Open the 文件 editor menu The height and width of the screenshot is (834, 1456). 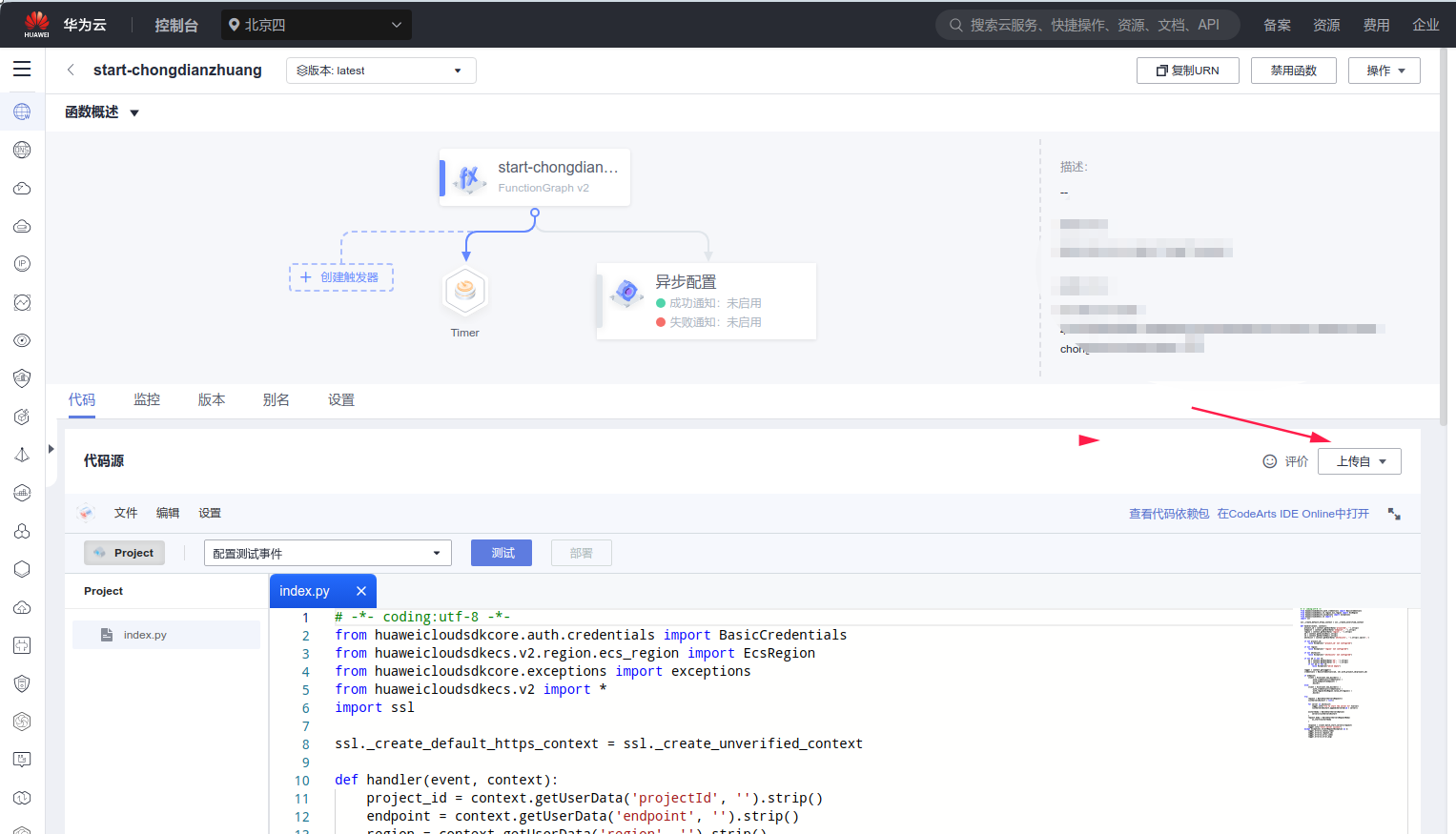(126, 513)
